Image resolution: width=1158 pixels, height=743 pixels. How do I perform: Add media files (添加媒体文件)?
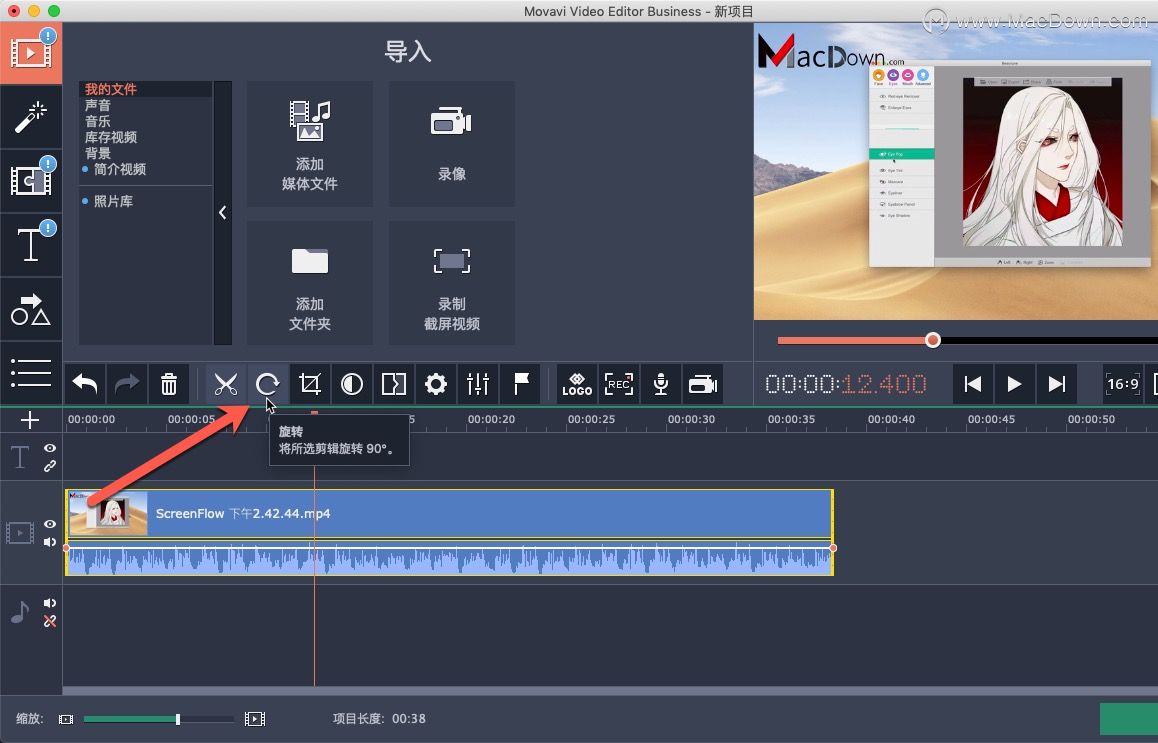[309, 144]
